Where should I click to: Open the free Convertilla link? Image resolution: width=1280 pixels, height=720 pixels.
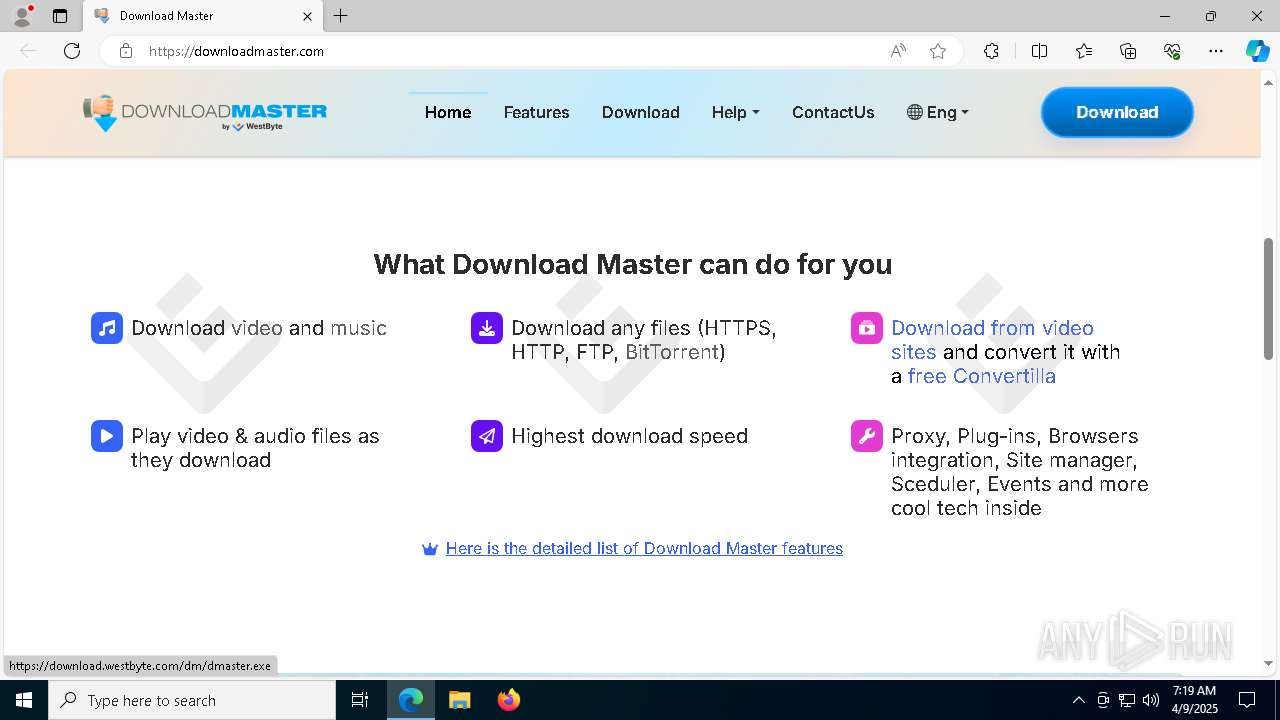click(981, 376)
